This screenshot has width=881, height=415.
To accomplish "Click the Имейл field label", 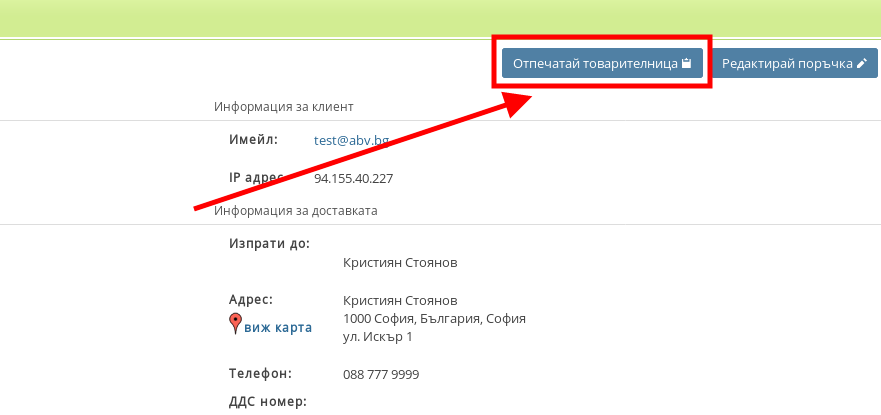I will click(x=253, y=139).
